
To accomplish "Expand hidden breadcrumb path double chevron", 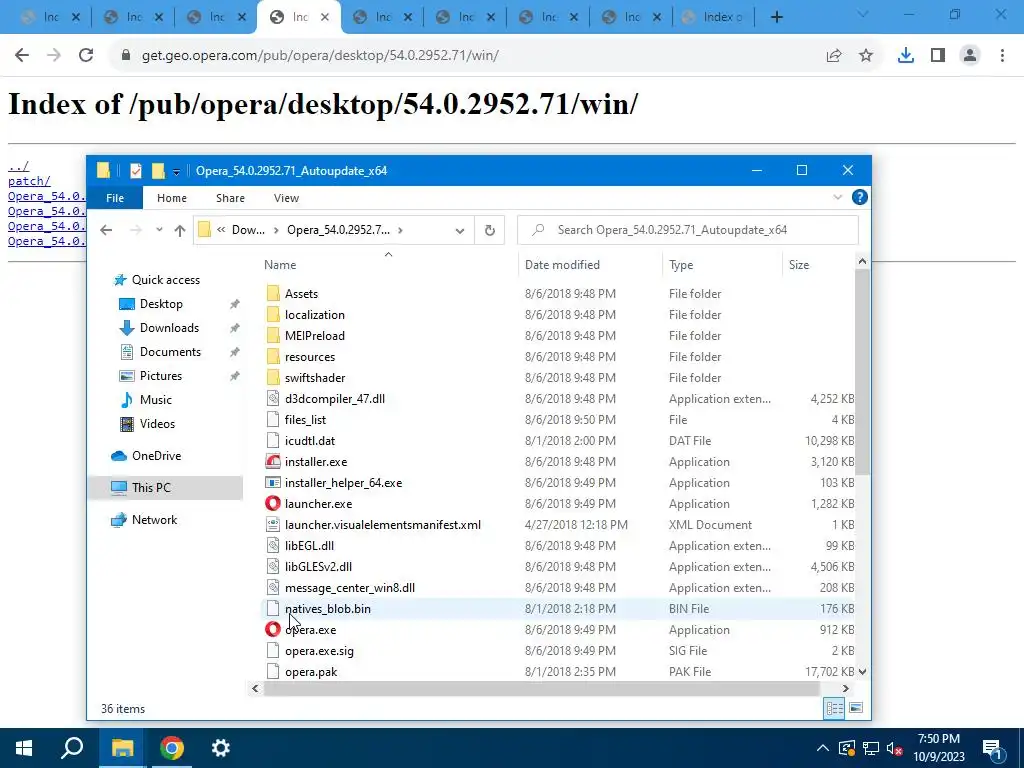I will [221, 230].
